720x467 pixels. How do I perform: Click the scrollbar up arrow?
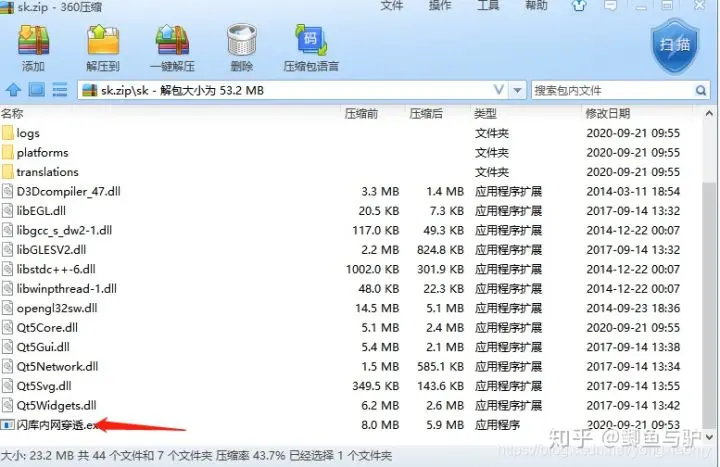[x=709, y=113]
